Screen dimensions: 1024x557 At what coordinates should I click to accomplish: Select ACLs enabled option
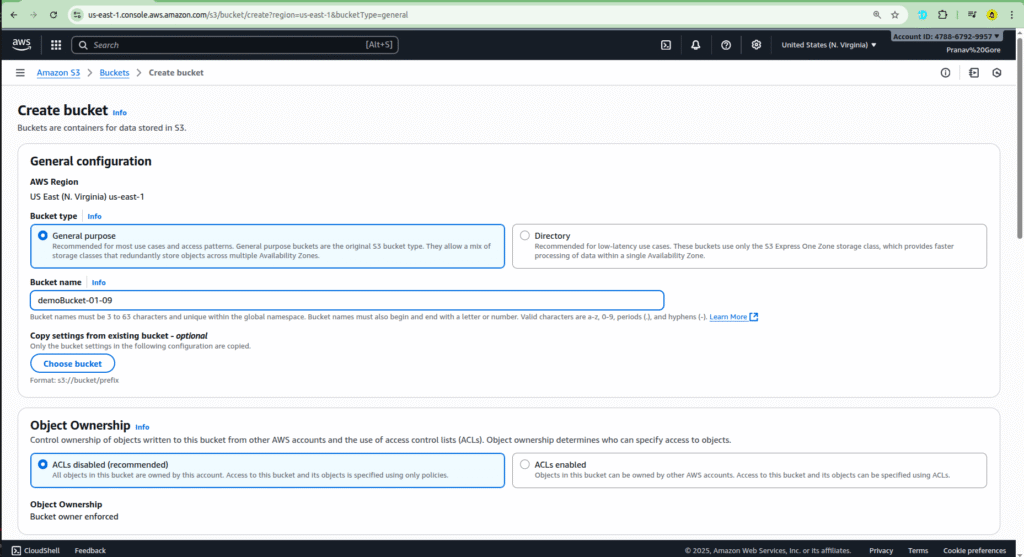point(525,464)
